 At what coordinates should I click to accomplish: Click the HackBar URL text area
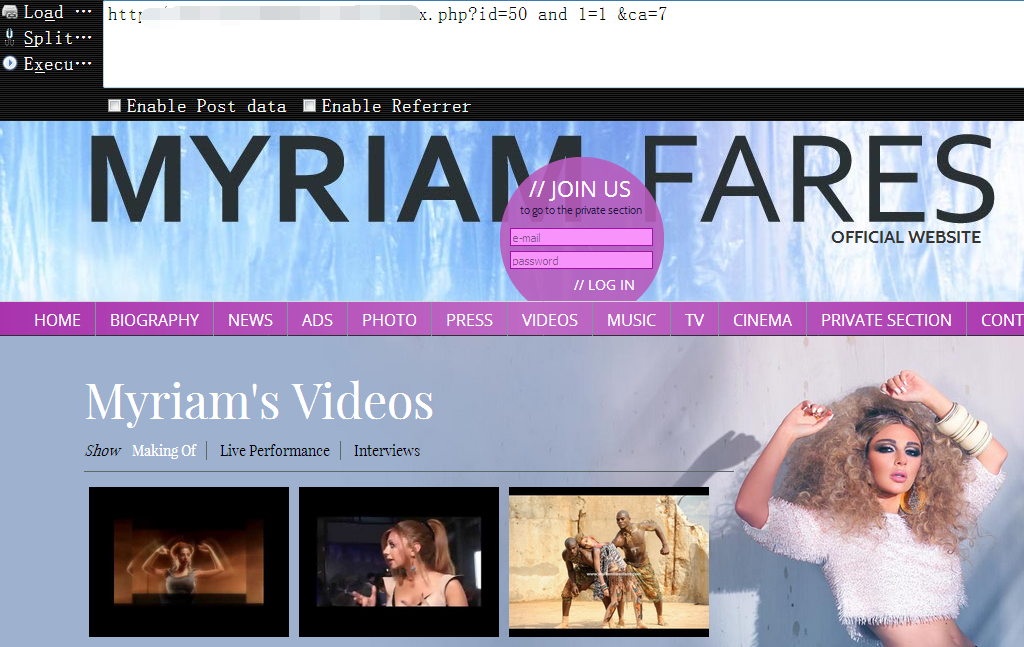tap(563, 44)
